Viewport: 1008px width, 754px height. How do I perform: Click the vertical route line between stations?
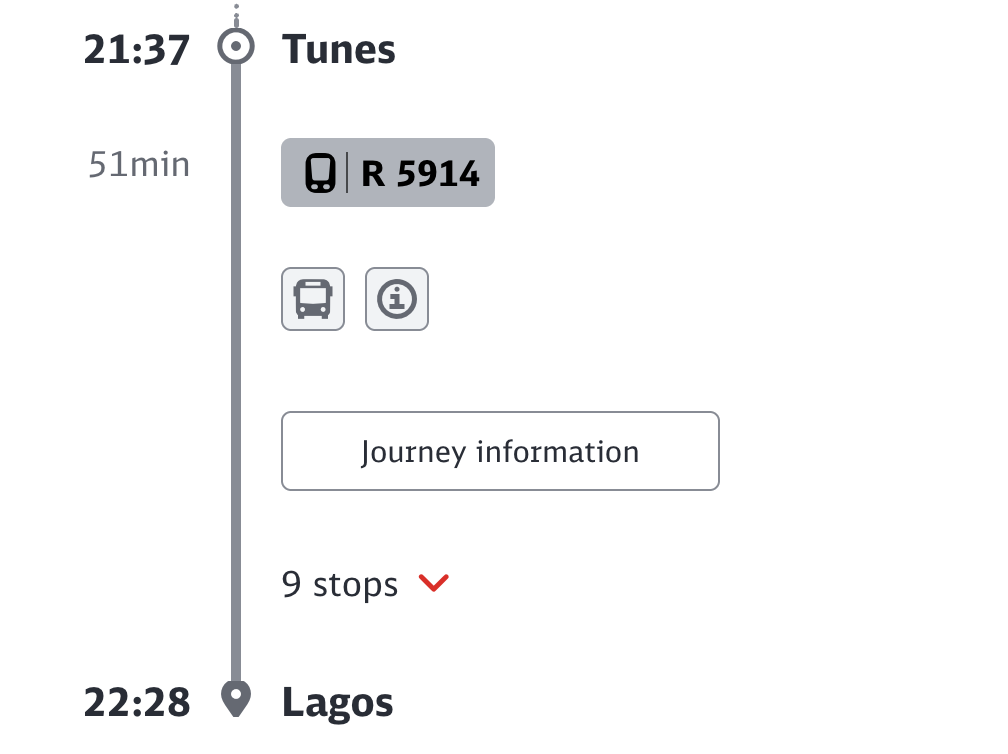point(236,373)
